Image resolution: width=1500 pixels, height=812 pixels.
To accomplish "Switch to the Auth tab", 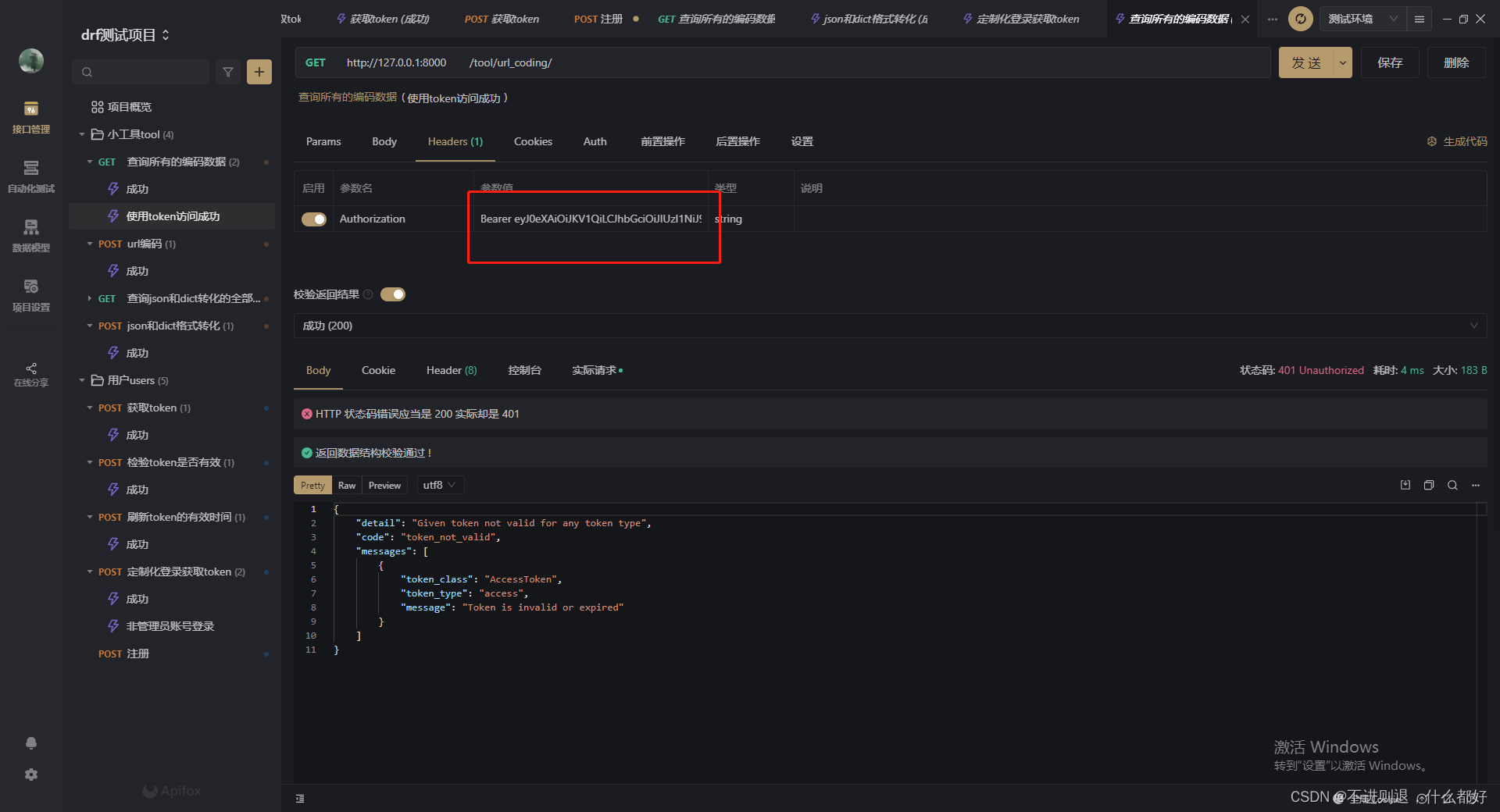I will pos(595,141).
